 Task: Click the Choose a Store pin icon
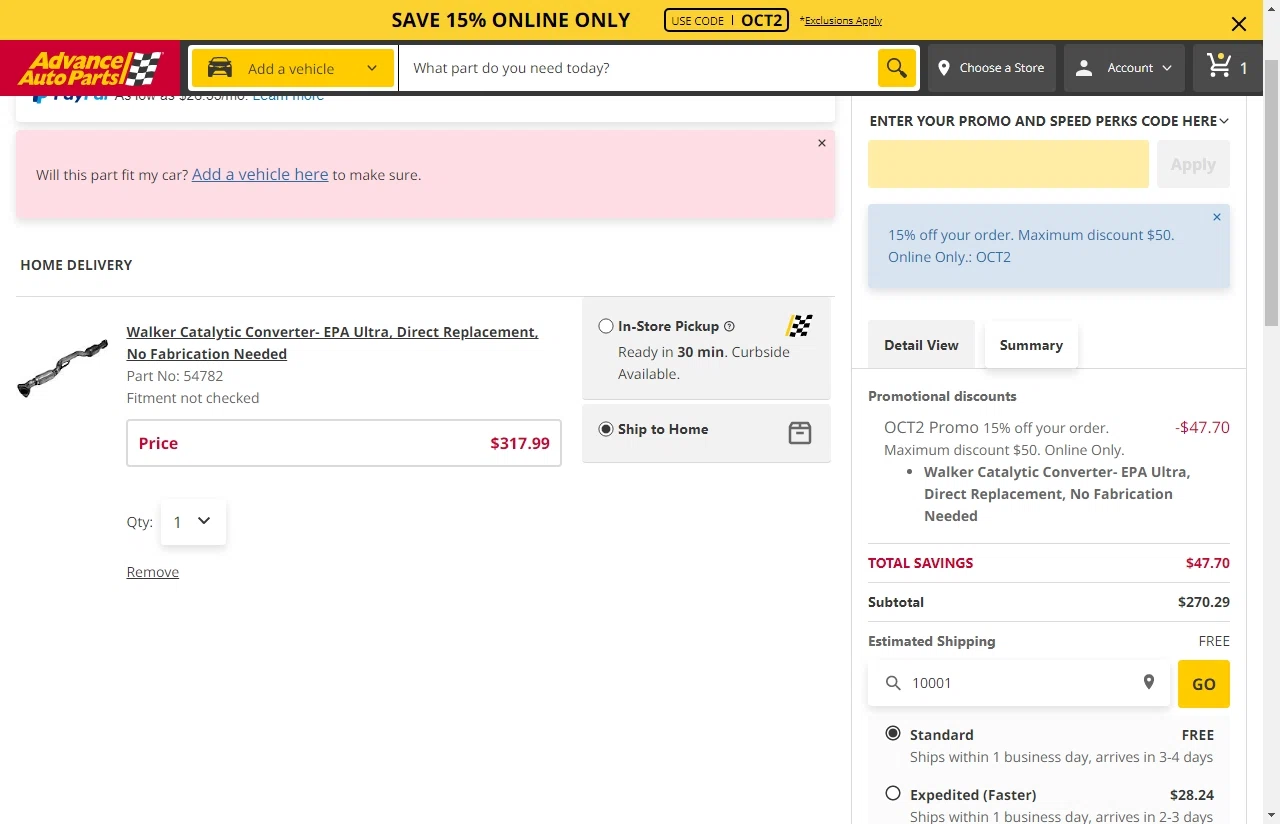click(x=943, y=68)
